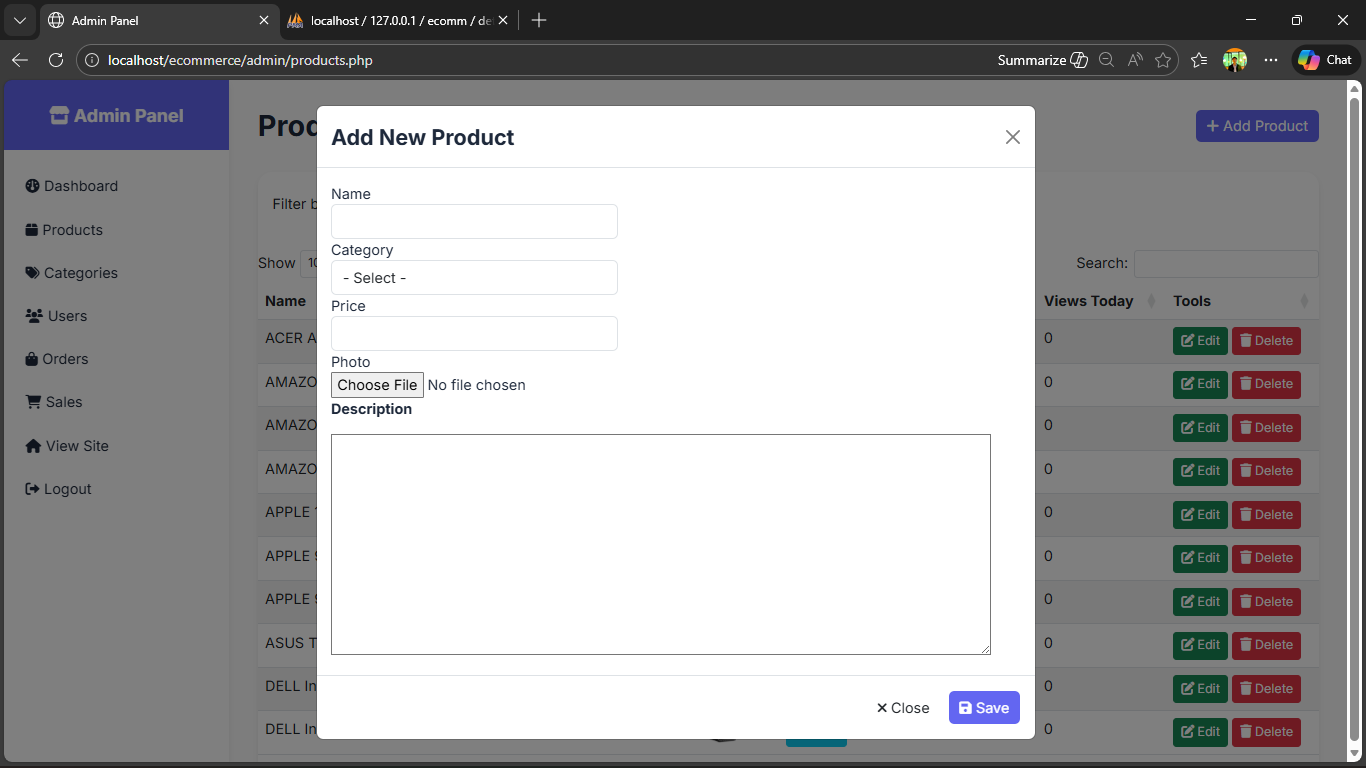Save the new product
Viewport: 1366px width, 768px height.
[x=984, y=707]
